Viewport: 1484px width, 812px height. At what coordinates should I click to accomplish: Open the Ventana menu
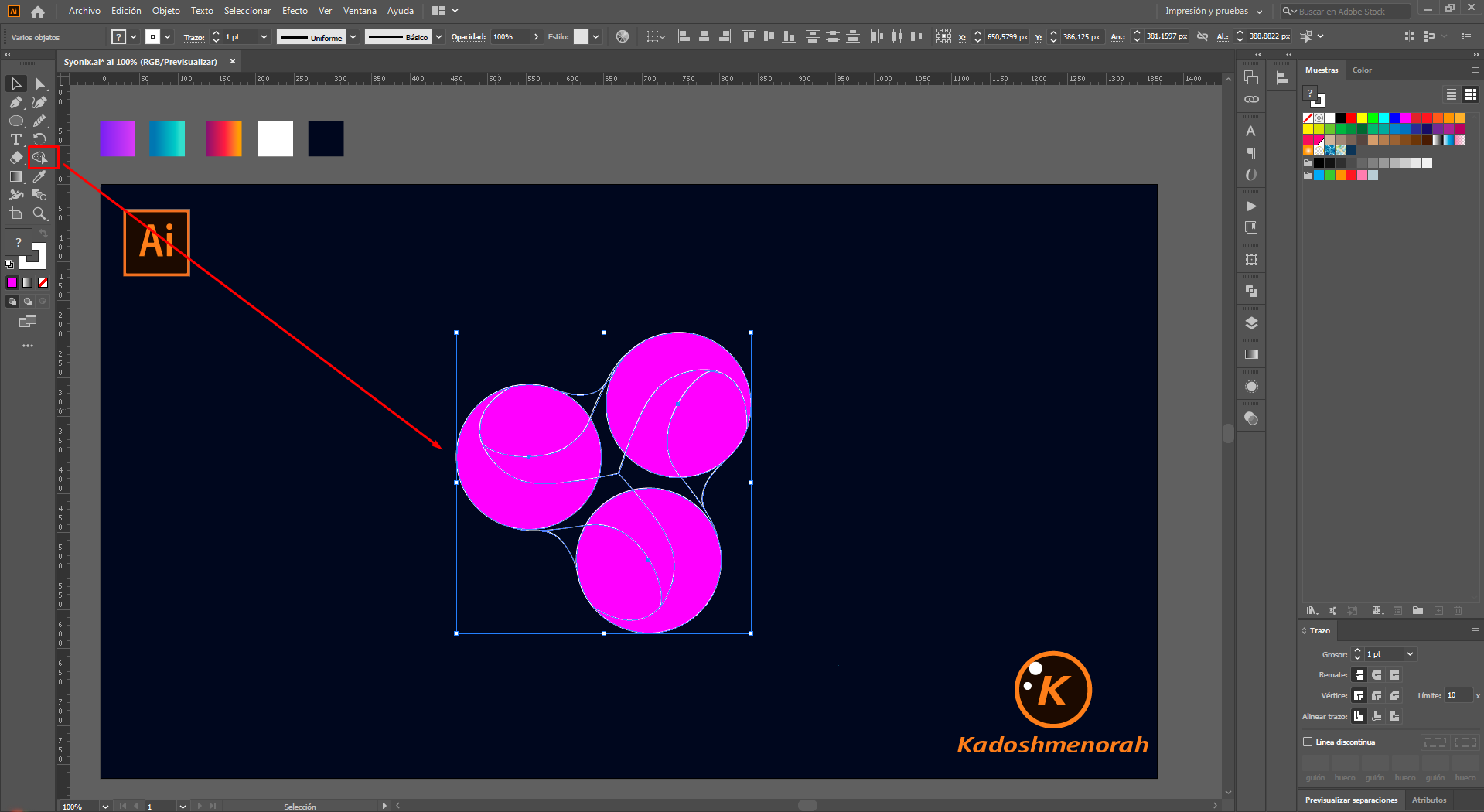pyautogui.click(x=360, y=11)
